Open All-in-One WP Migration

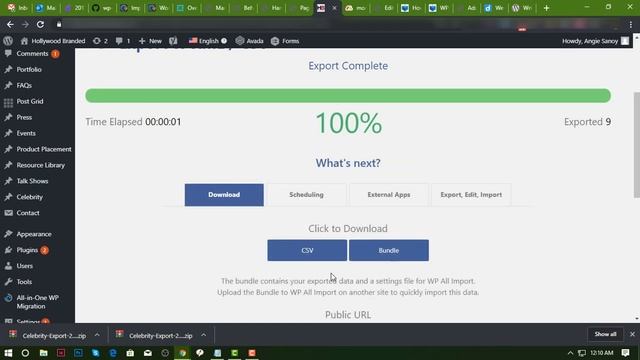pyautogui.click(x=37, y=302)
